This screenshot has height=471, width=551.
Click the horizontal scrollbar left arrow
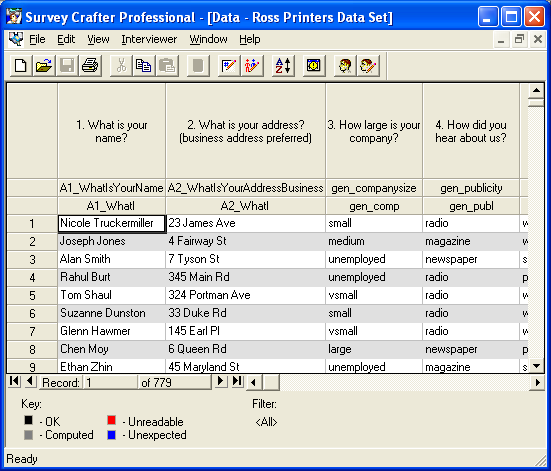point(253,382)
